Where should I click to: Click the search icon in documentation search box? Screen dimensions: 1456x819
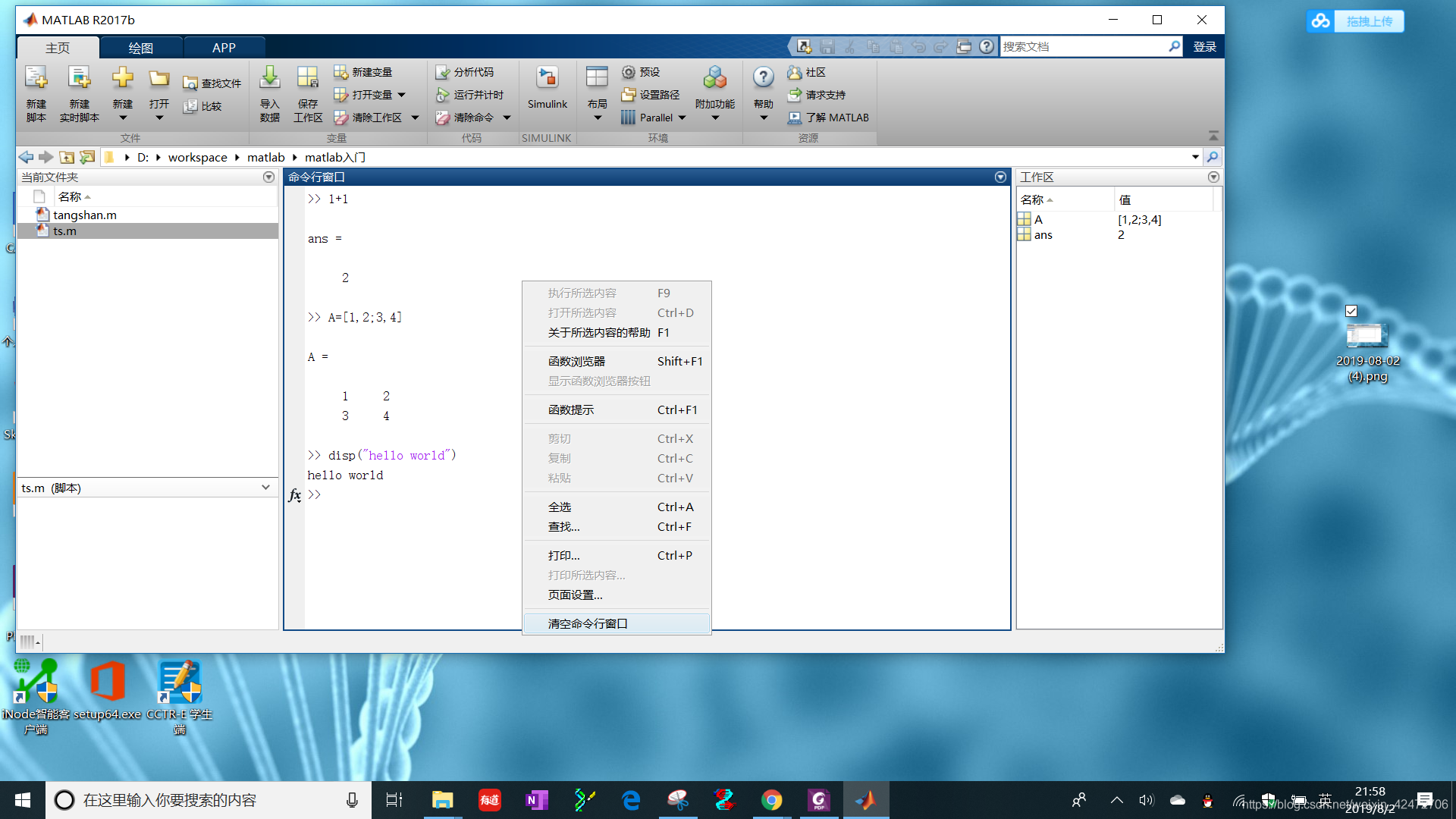1174,46
